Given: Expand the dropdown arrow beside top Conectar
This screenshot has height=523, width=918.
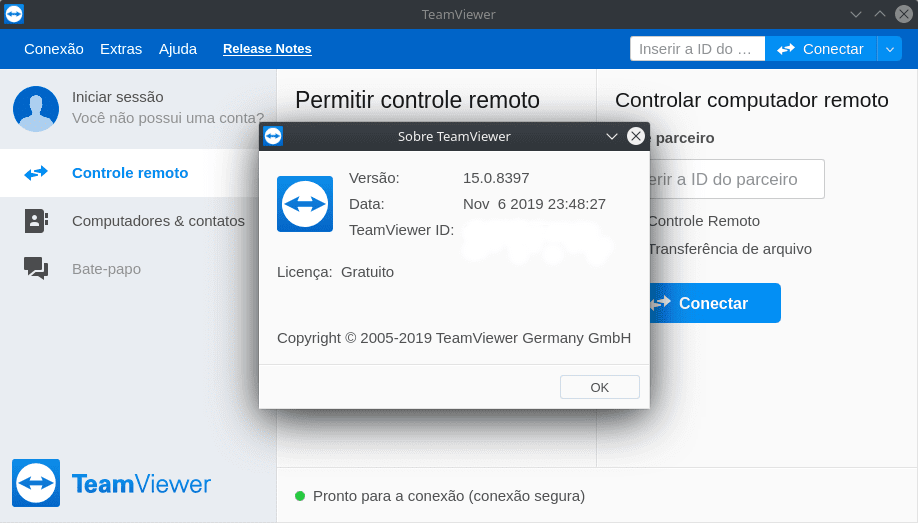Looking at the screenshot, I should [x=889, y=49].
